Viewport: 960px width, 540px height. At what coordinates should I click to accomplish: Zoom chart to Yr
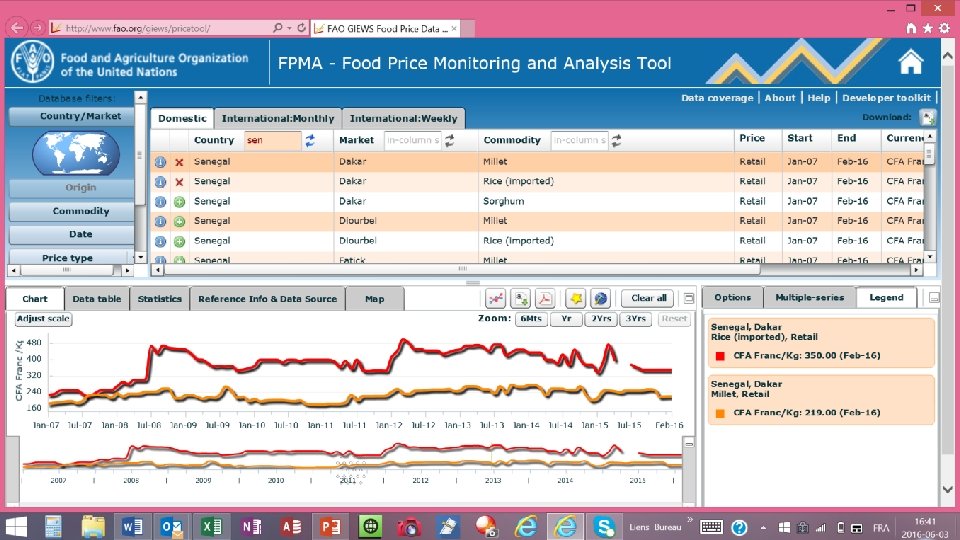click(x=566, y=319)
